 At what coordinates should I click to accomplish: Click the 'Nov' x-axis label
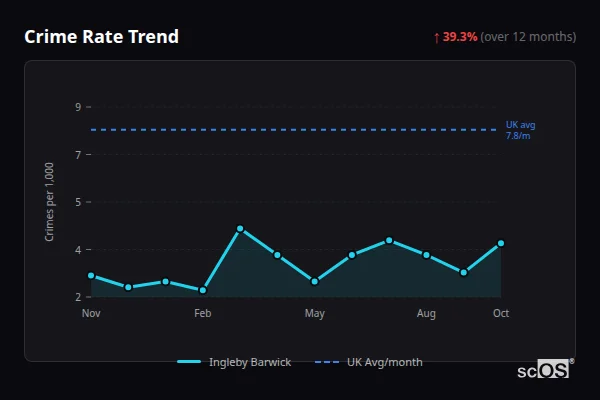(x=91, y=313)
